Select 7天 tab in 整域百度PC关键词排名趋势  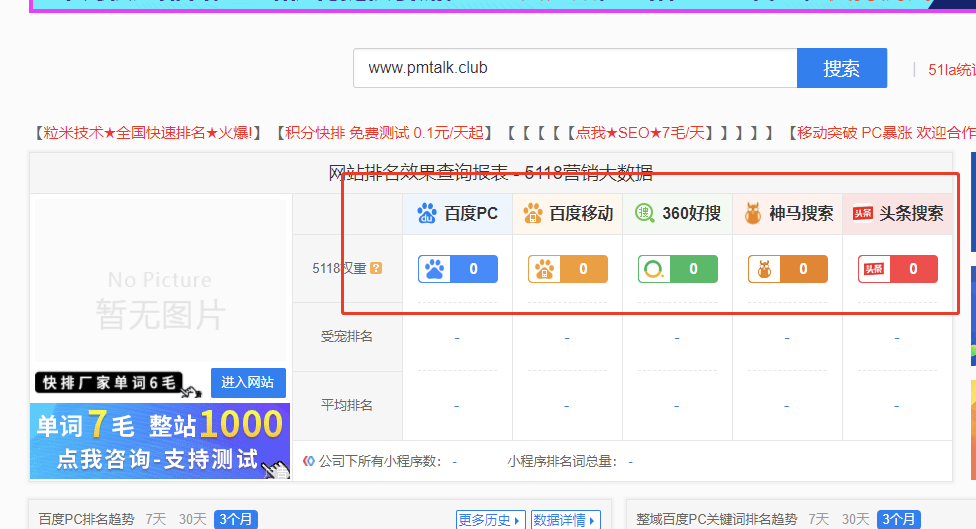tap(819, 519)
